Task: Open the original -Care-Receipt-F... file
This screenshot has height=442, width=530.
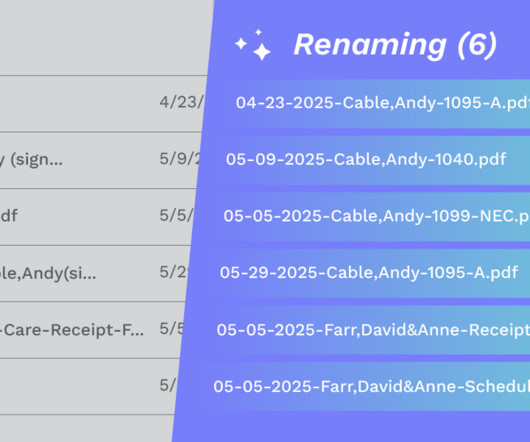Action: click(x=72, y=330)
